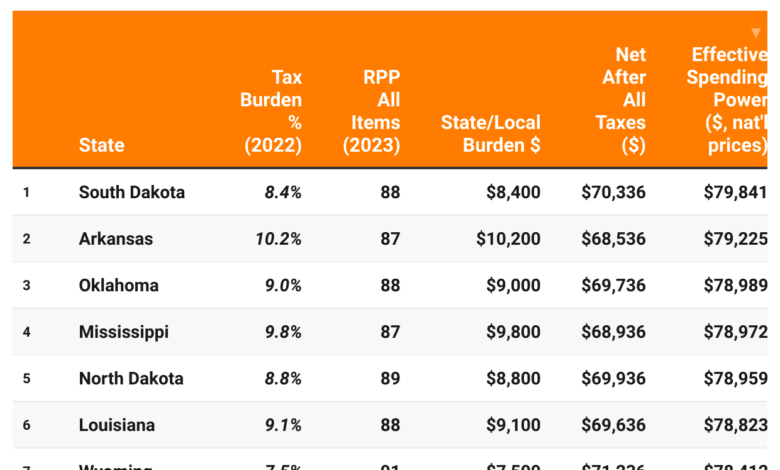Image resolution: width=780 pixels, height=470 pixels.
Task: Select the Arkansas state name
Action: tap(116, 239)
